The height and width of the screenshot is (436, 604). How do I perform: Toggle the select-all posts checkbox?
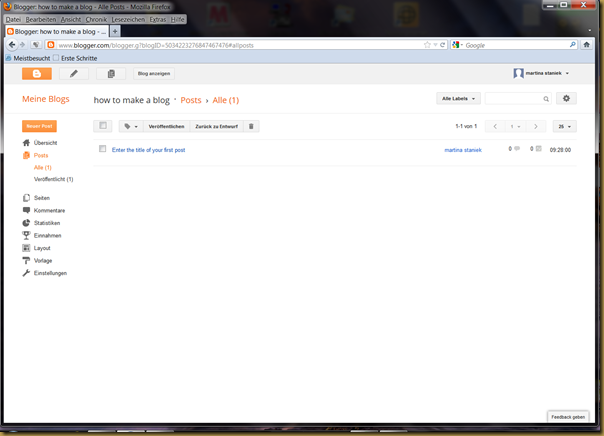pyautogui.click(x=103, y=126)
